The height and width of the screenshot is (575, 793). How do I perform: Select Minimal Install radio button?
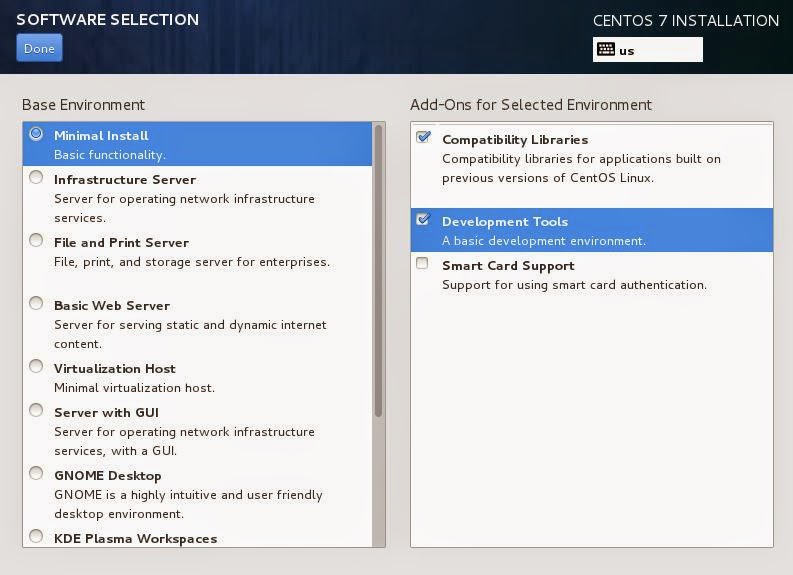36,134
